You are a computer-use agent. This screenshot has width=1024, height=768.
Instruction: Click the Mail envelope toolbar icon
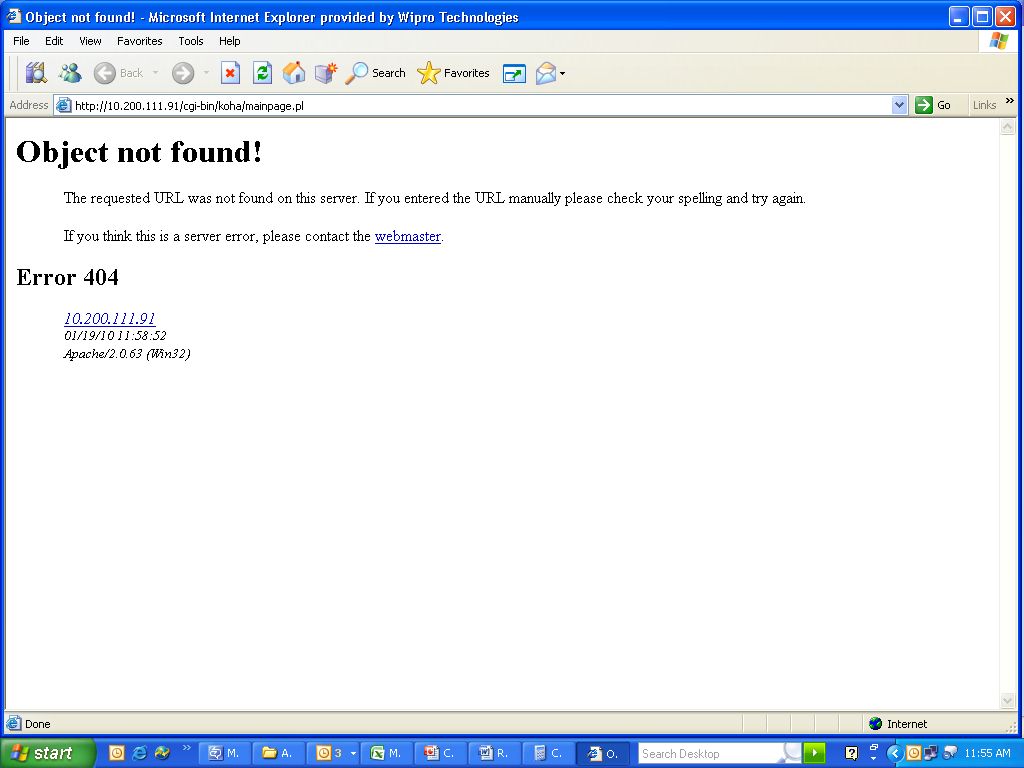tap(545, 73)
